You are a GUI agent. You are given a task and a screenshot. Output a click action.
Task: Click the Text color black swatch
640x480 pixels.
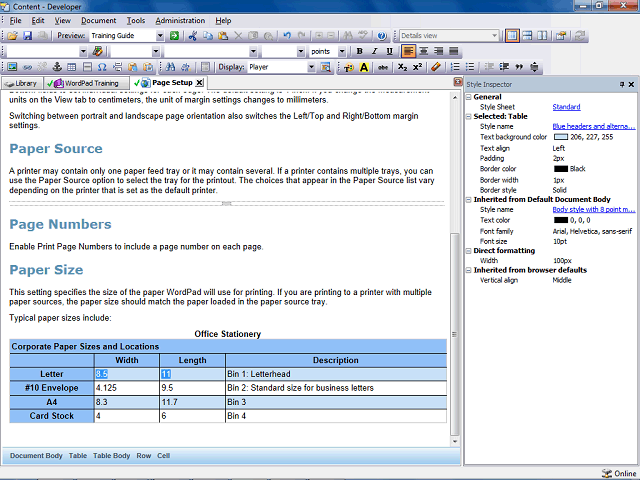[560, 220]
